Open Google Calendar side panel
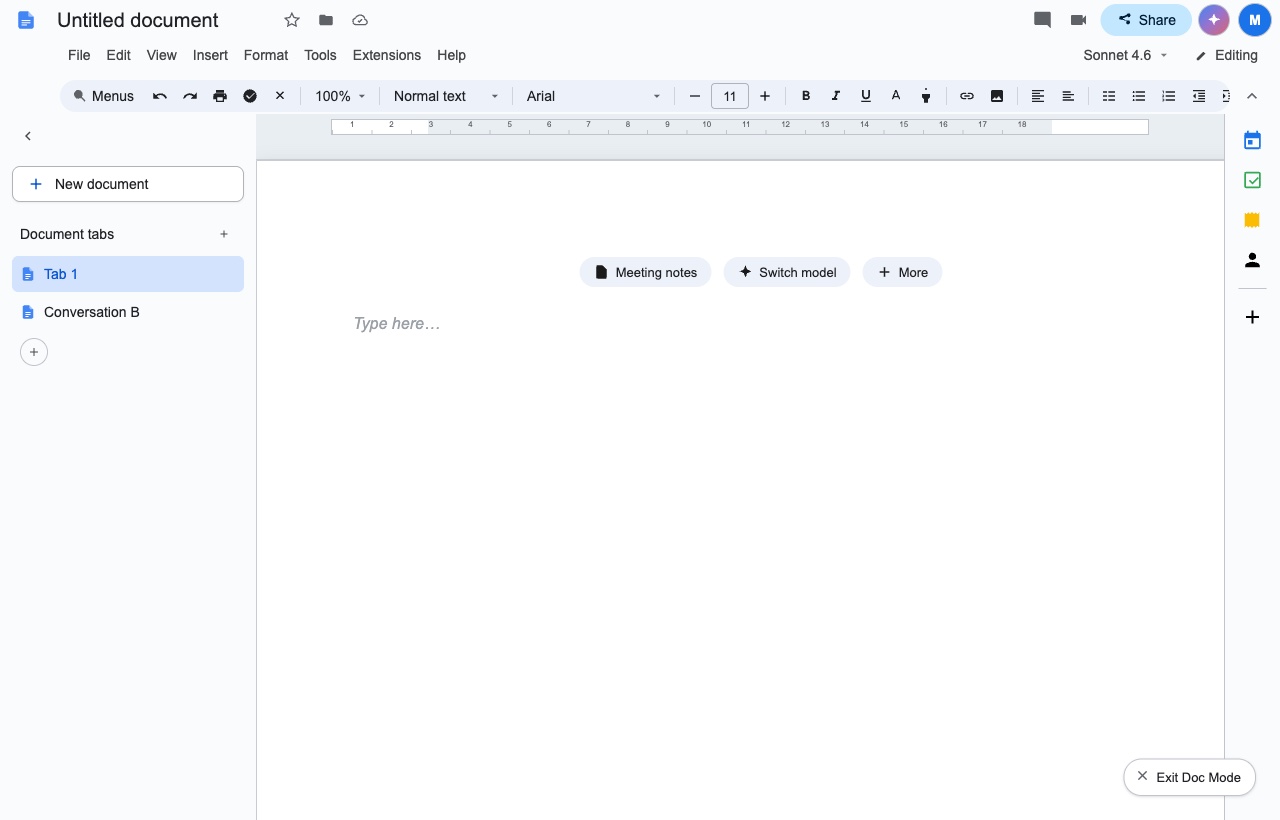Screen dimensions: 1280x820 (1252, 140)
